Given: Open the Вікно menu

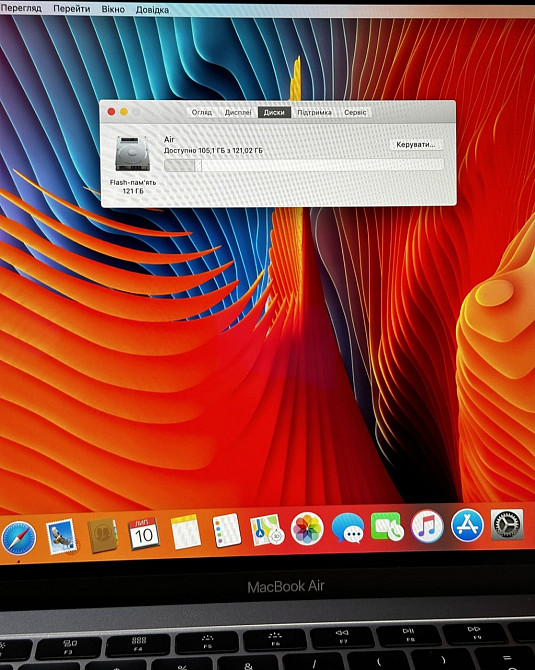Looking at the screenshot, I should tap(113, 9).
